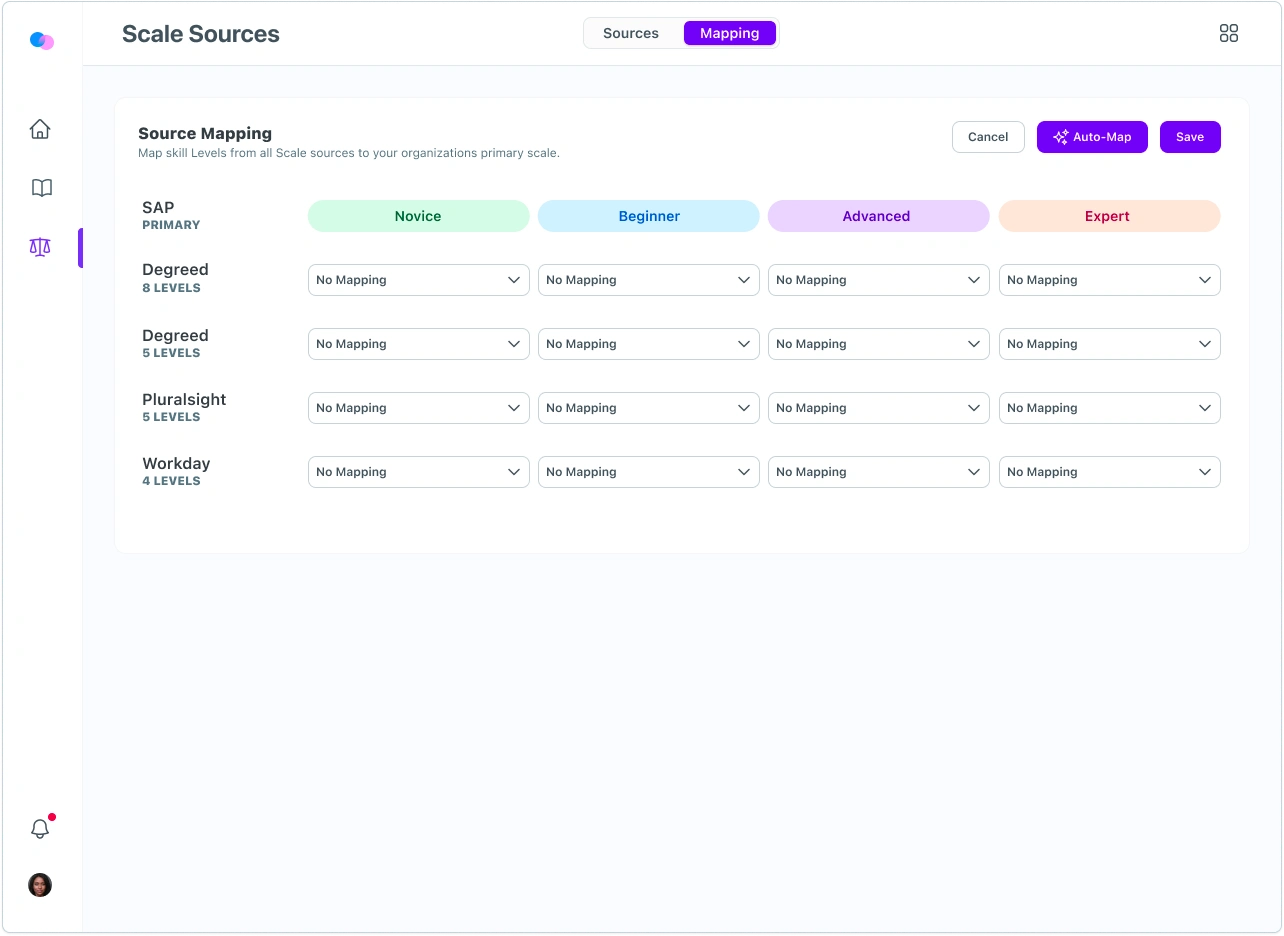Expand Workday Expert mapping dropdown
This screenshot has width=1284, height=936.
click(x=1109, y=472)
